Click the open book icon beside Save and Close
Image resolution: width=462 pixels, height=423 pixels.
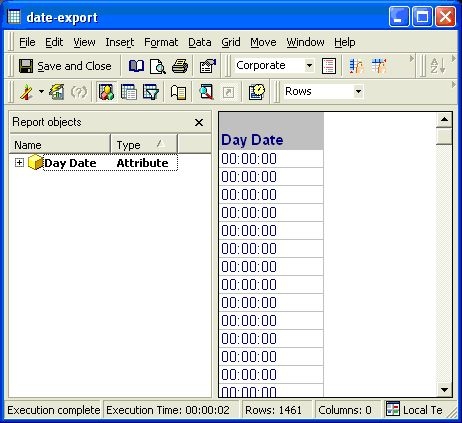click(136, 66)
